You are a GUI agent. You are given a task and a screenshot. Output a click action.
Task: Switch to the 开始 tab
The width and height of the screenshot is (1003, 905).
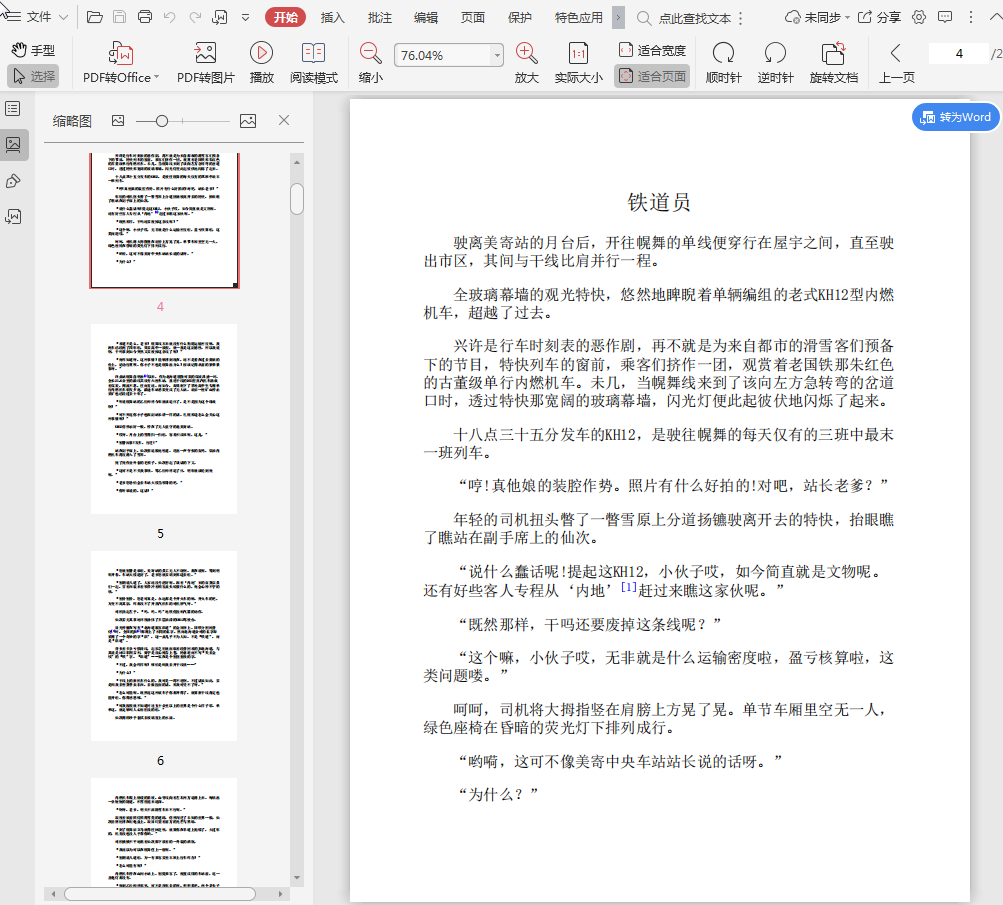coord(285,17)
